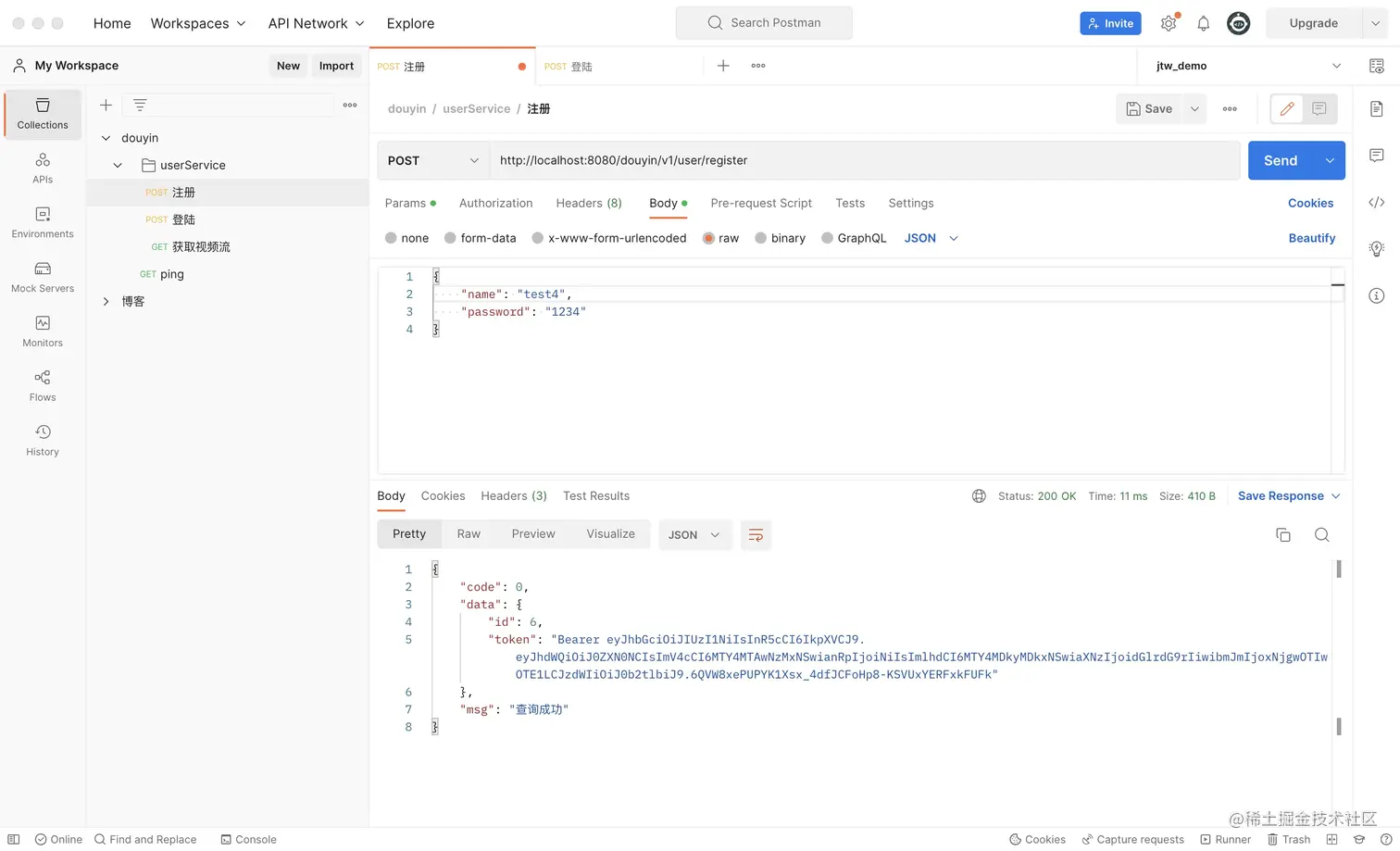The image size is (1400, 851).
Task: Select the none body option
Action: coord(406,238)
